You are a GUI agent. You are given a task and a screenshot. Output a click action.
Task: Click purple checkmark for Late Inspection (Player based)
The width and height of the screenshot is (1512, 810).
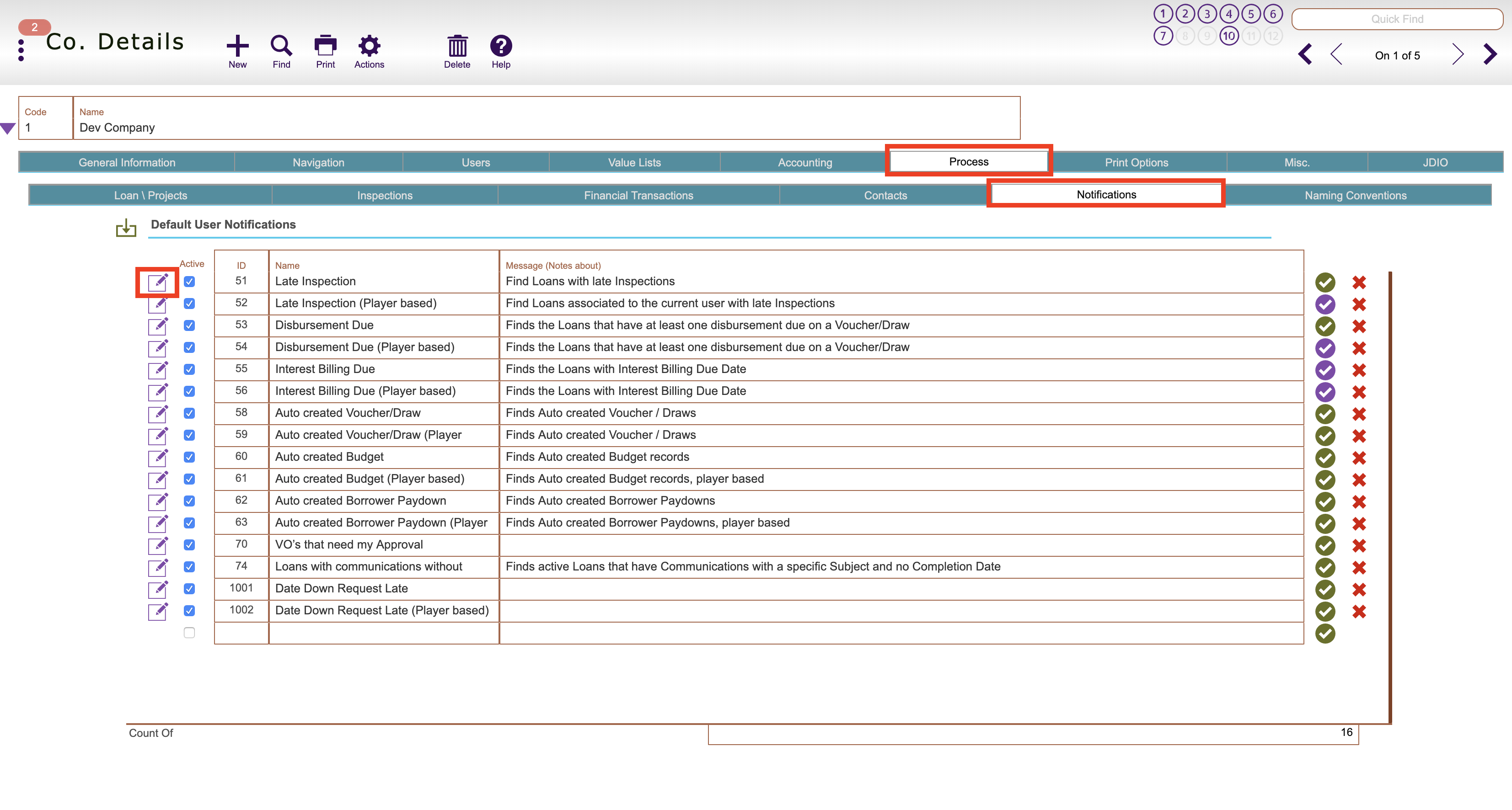click(1325, 304)
